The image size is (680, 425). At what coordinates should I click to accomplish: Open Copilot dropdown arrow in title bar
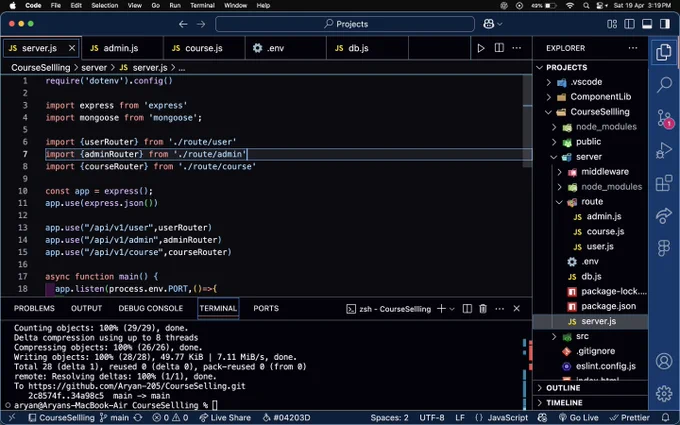(500, 24)
